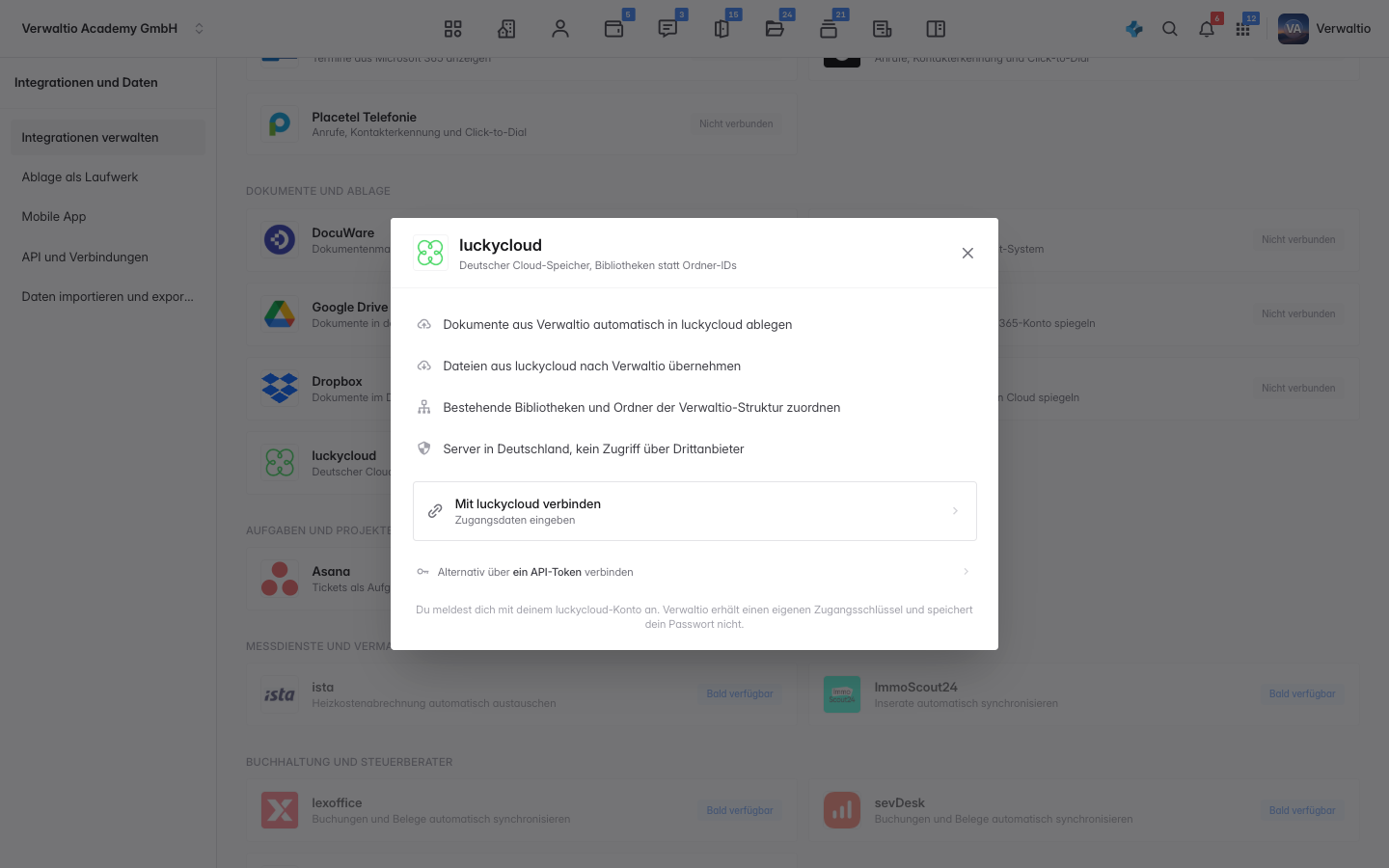This screenshot has height=868, width=1389.
Task: Open the door icon with badge 15
Action: click(x=722, y=29)
